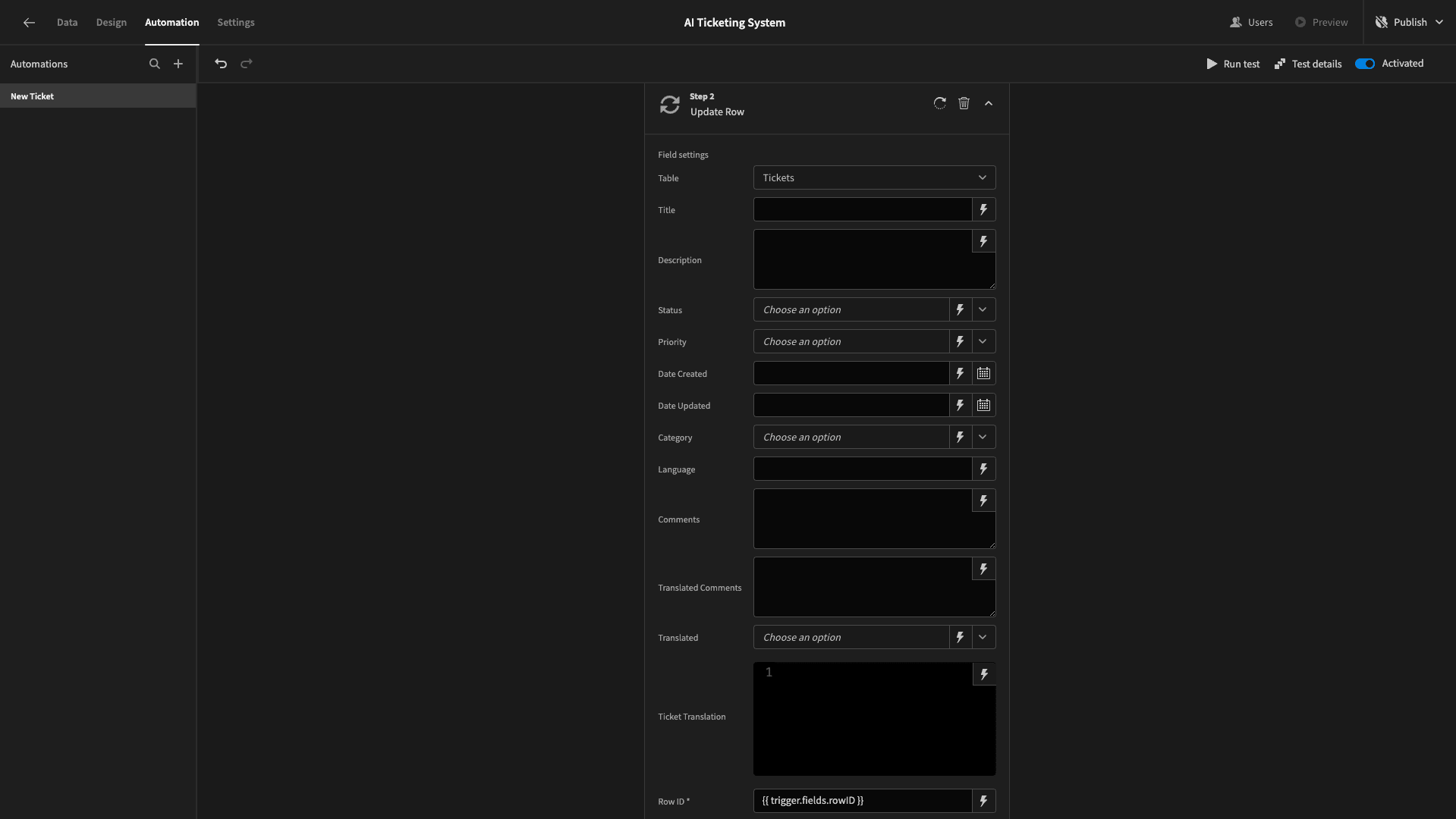Image resolution: width=1456 pixels, height=819 pixels.
Task: Expand the Priority options dropdown
Action: (x=983, y=341)
